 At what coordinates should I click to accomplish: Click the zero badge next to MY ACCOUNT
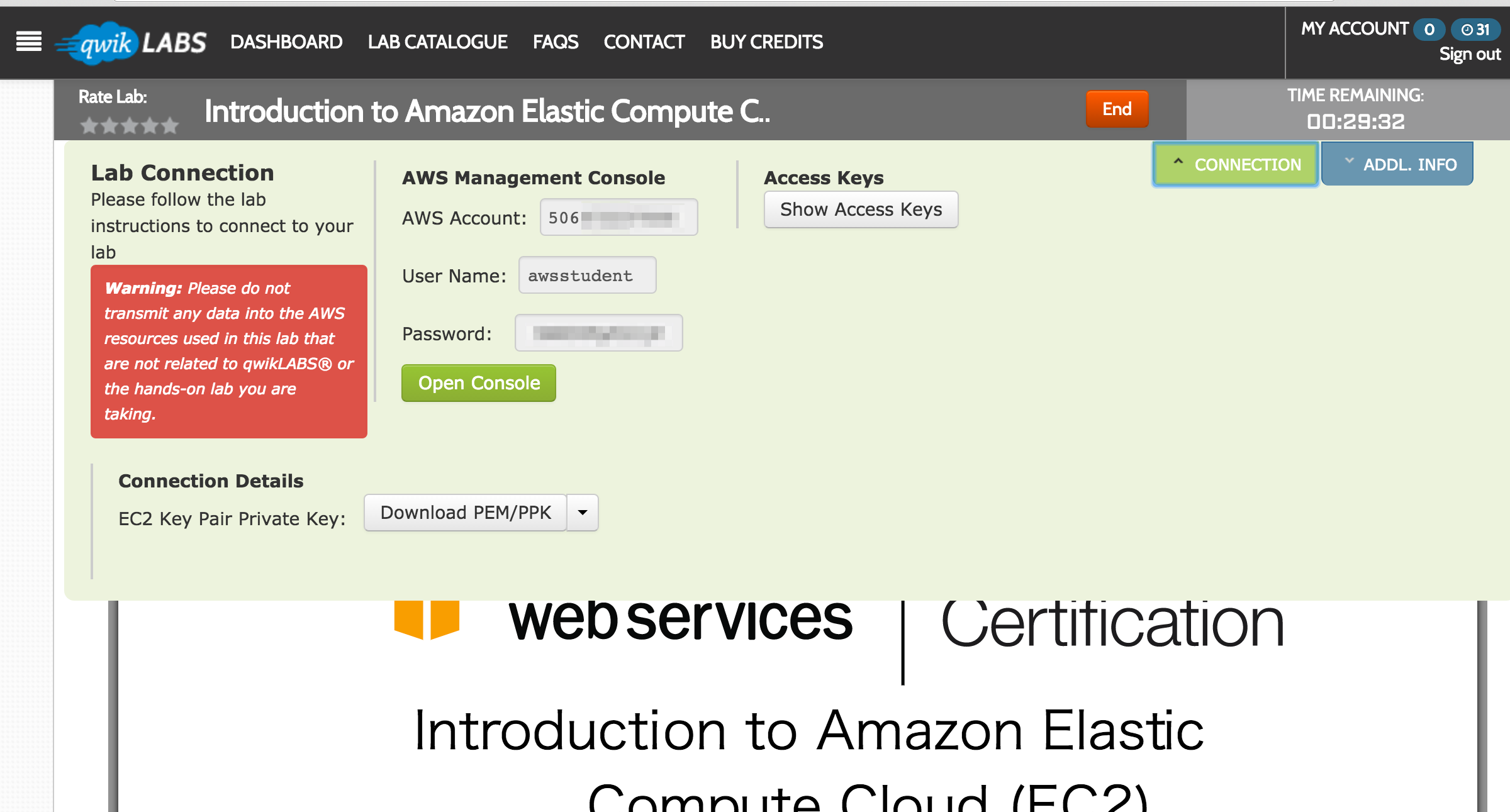point(1428,29)
